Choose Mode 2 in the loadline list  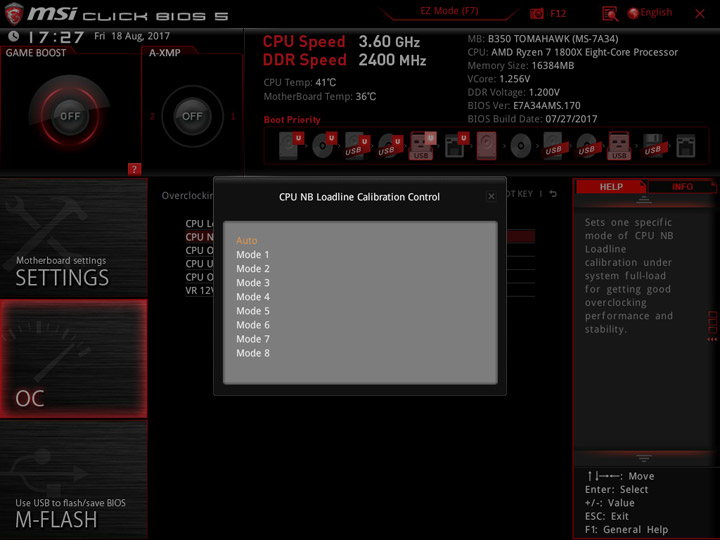point(253,269)
